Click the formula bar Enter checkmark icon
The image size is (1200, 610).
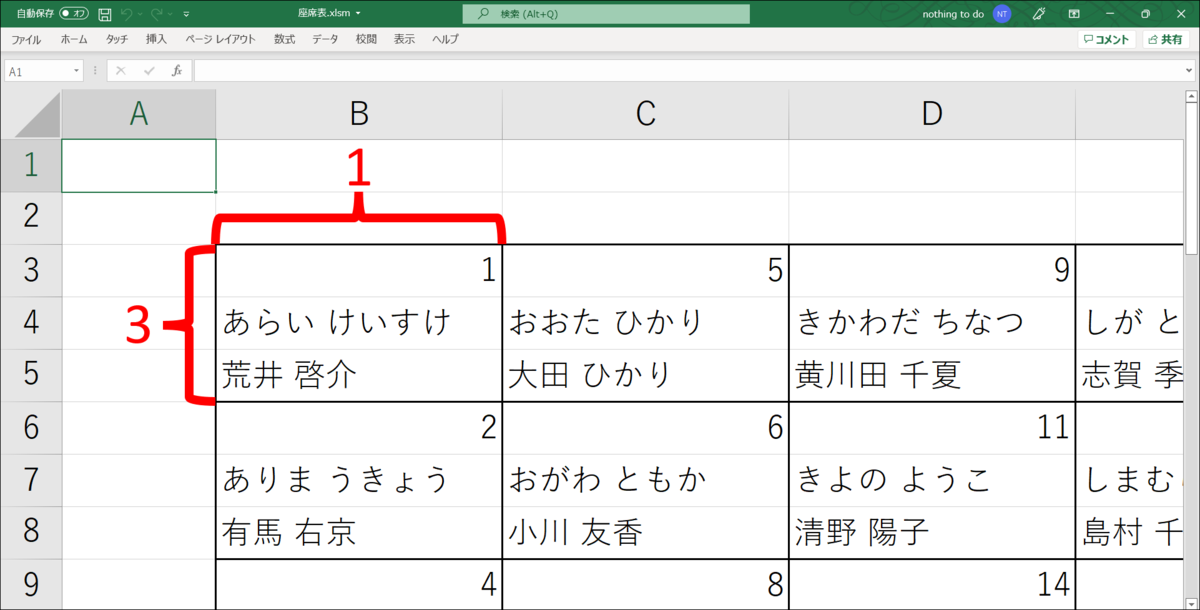(x=149, y=71)
